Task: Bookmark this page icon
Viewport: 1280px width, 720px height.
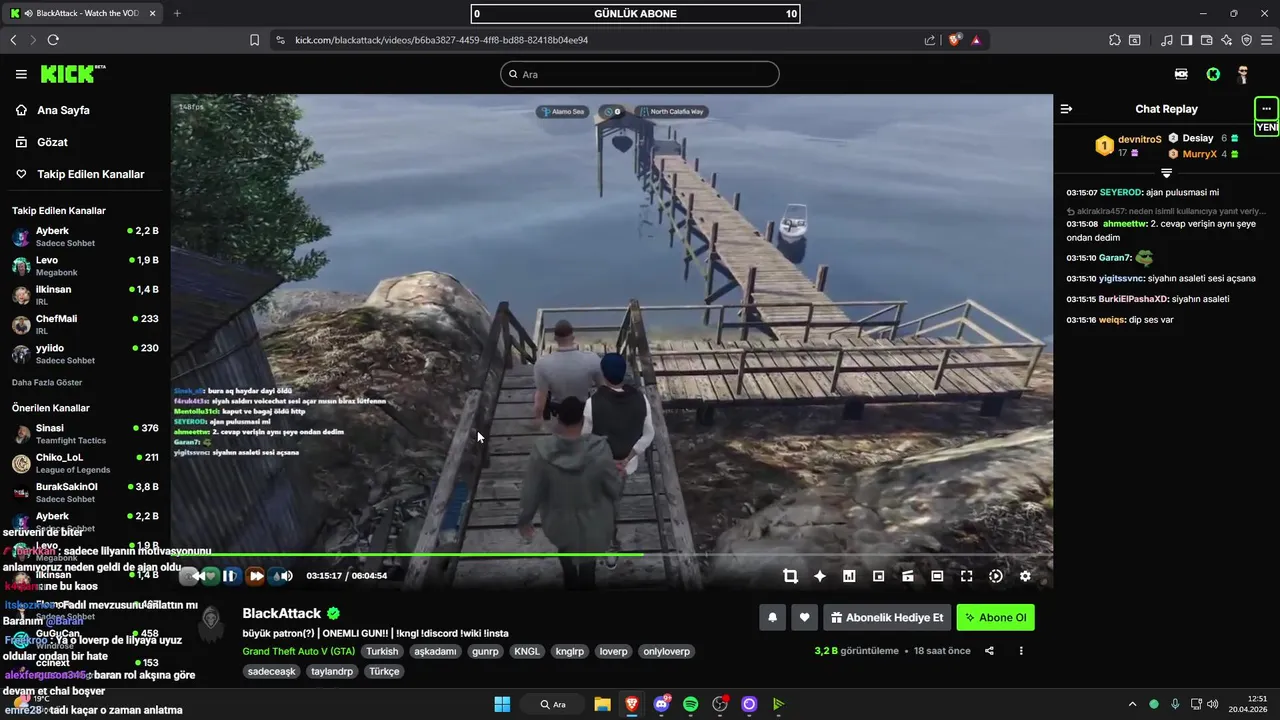Action: click(x=254, y=40)
